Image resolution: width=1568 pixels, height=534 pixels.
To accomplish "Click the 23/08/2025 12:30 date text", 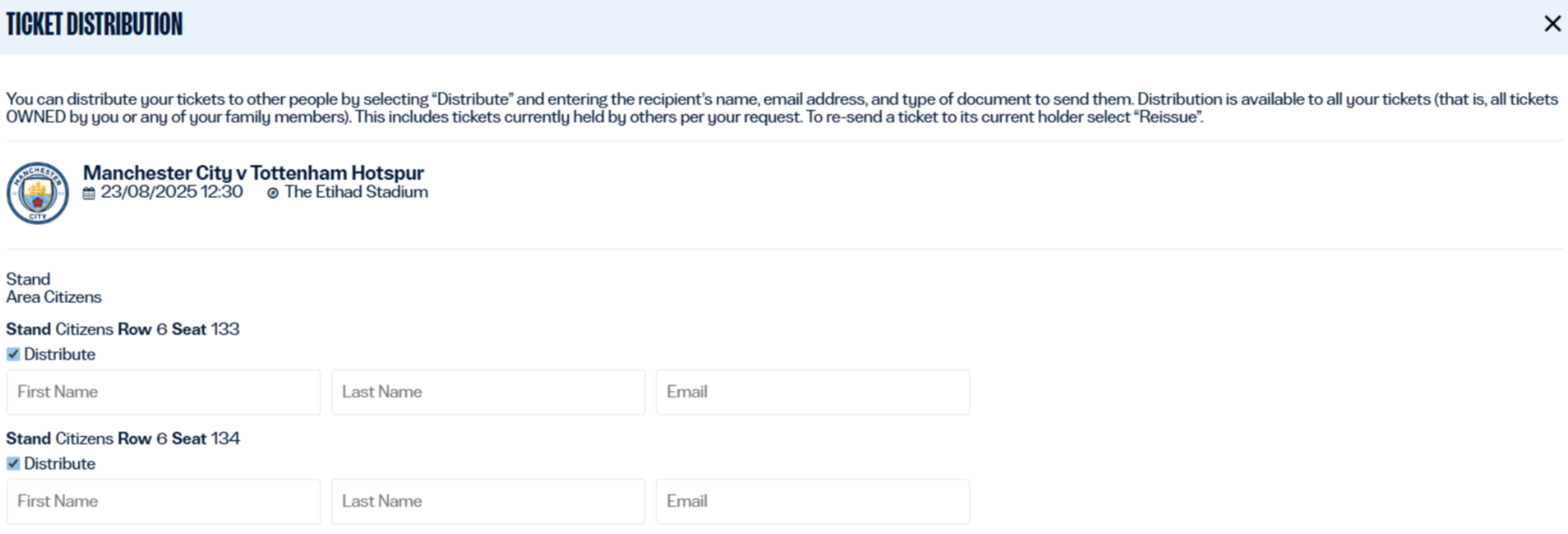I will [171, 193].
